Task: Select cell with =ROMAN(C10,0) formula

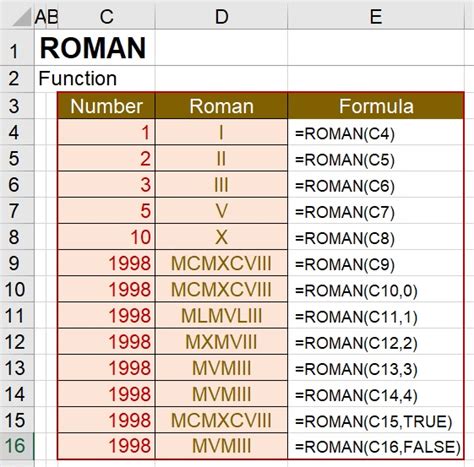Action: click(376, 290)
